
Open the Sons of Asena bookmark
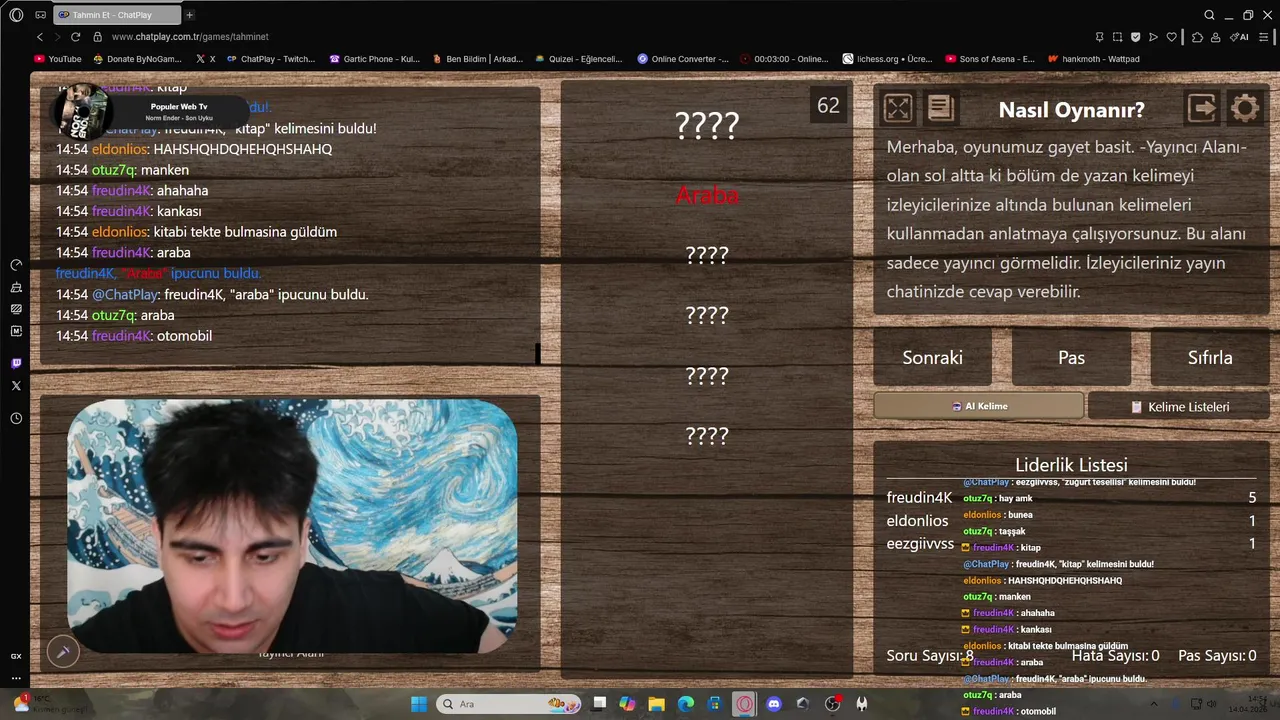point(990,59)
